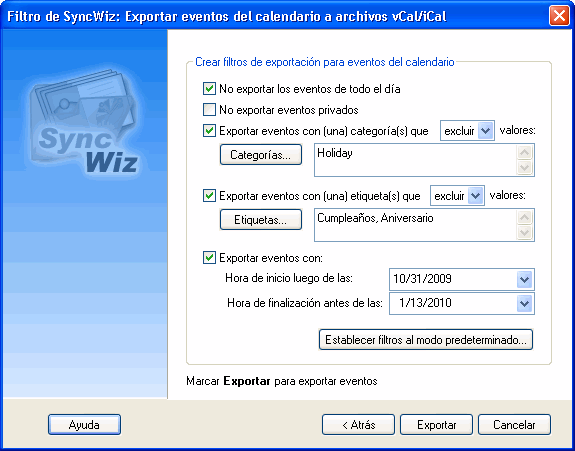Image resolution: width=575 pixels, height=451 pixels.
Task: Reset with Establecer filtros al modo predeterminado
Action: [x=426, y=340]
